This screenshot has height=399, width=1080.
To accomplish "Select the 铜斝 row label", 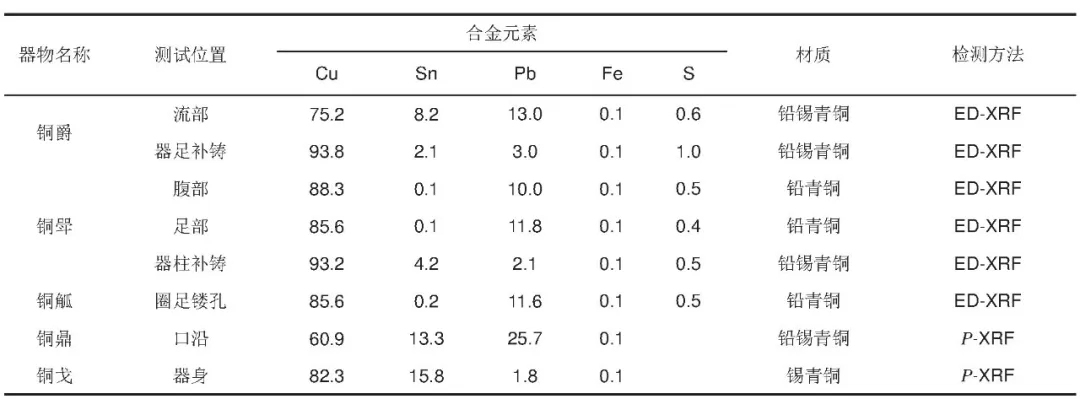I will pos(54,226).
